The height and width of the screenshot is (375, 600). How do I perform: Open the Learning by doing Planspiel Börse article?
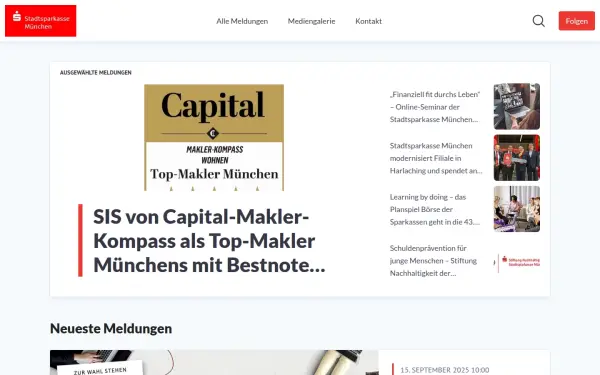(435, 209)
